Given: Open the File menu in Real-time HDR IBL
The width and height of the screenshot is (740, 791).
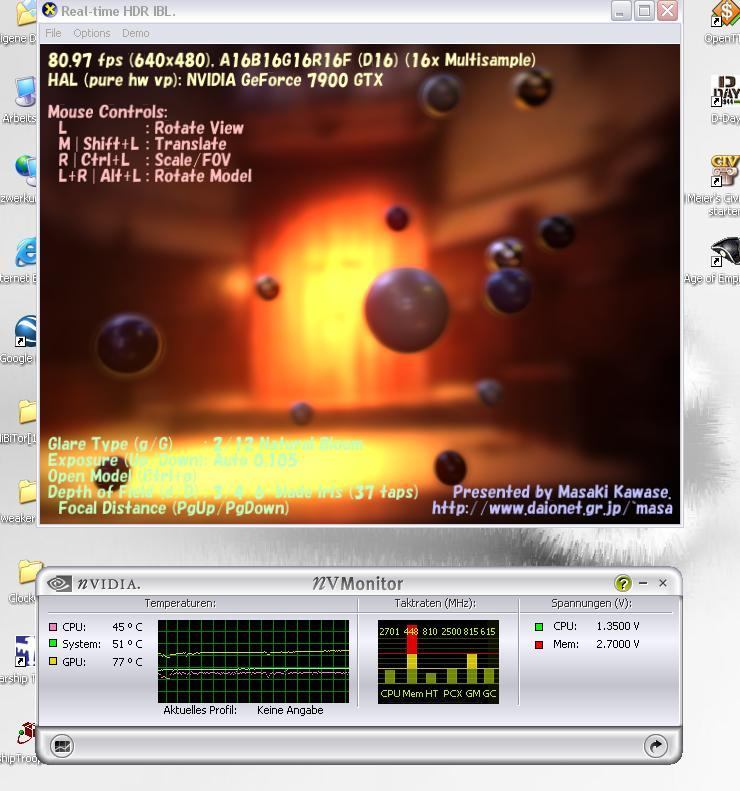Looking at the screenshot, I should [53, 33].
